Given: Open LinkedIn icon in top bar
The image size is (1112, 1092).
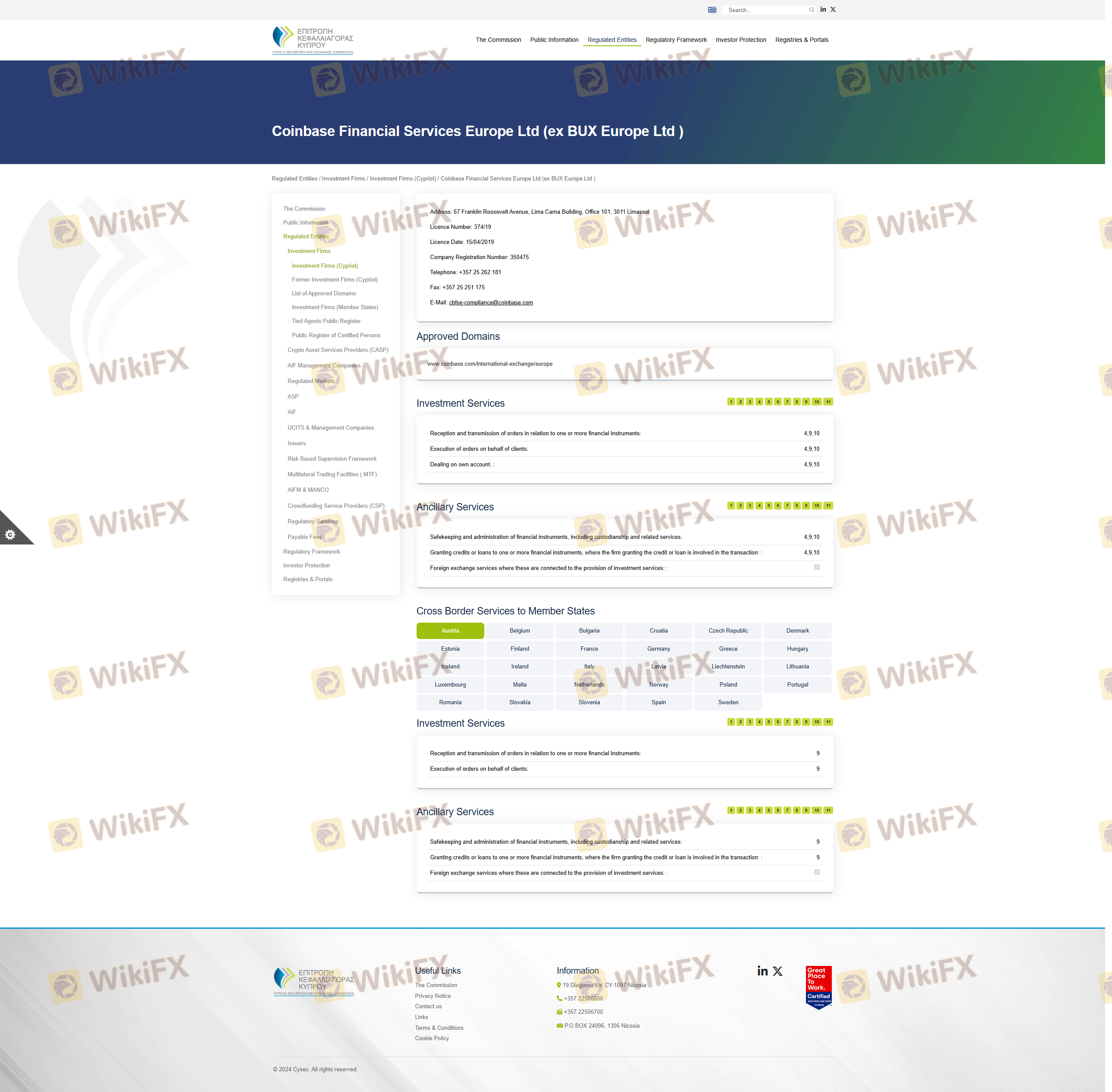Looking at the screenshot, I should 823,9.
